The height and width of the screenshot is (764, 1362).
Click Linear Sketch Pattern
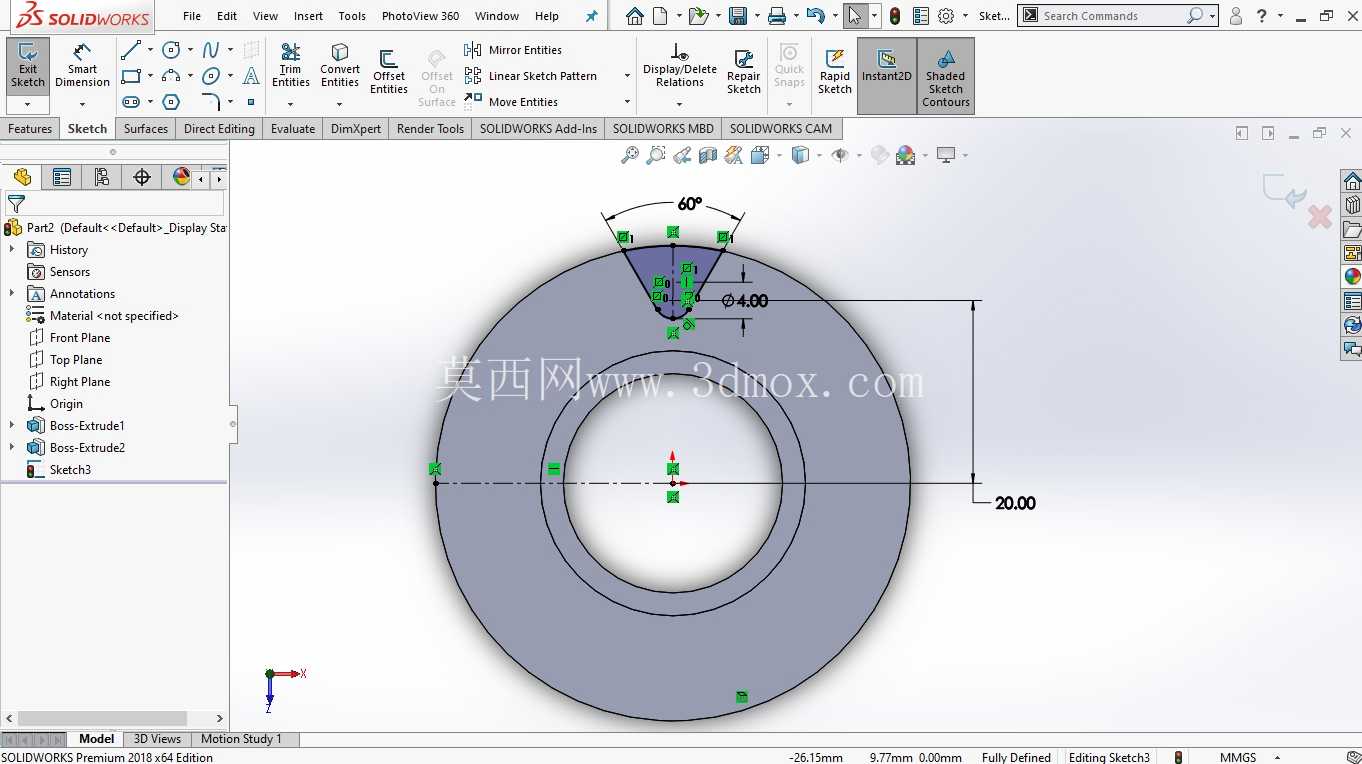pyautogui.click(x=531, y=76)
